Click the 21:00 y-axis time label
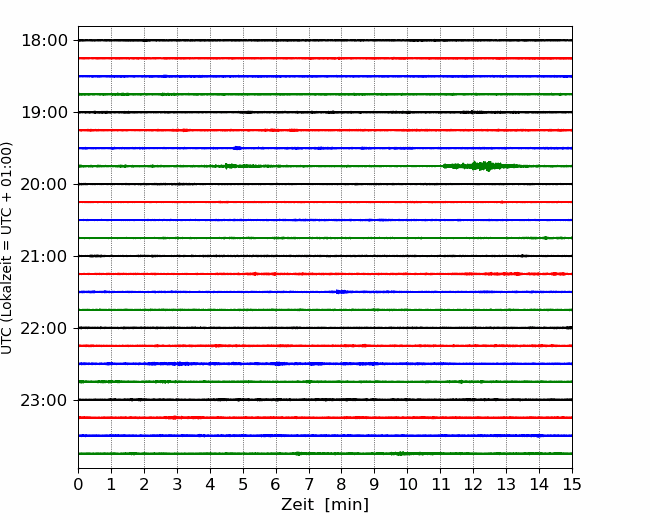 point(44,256)
